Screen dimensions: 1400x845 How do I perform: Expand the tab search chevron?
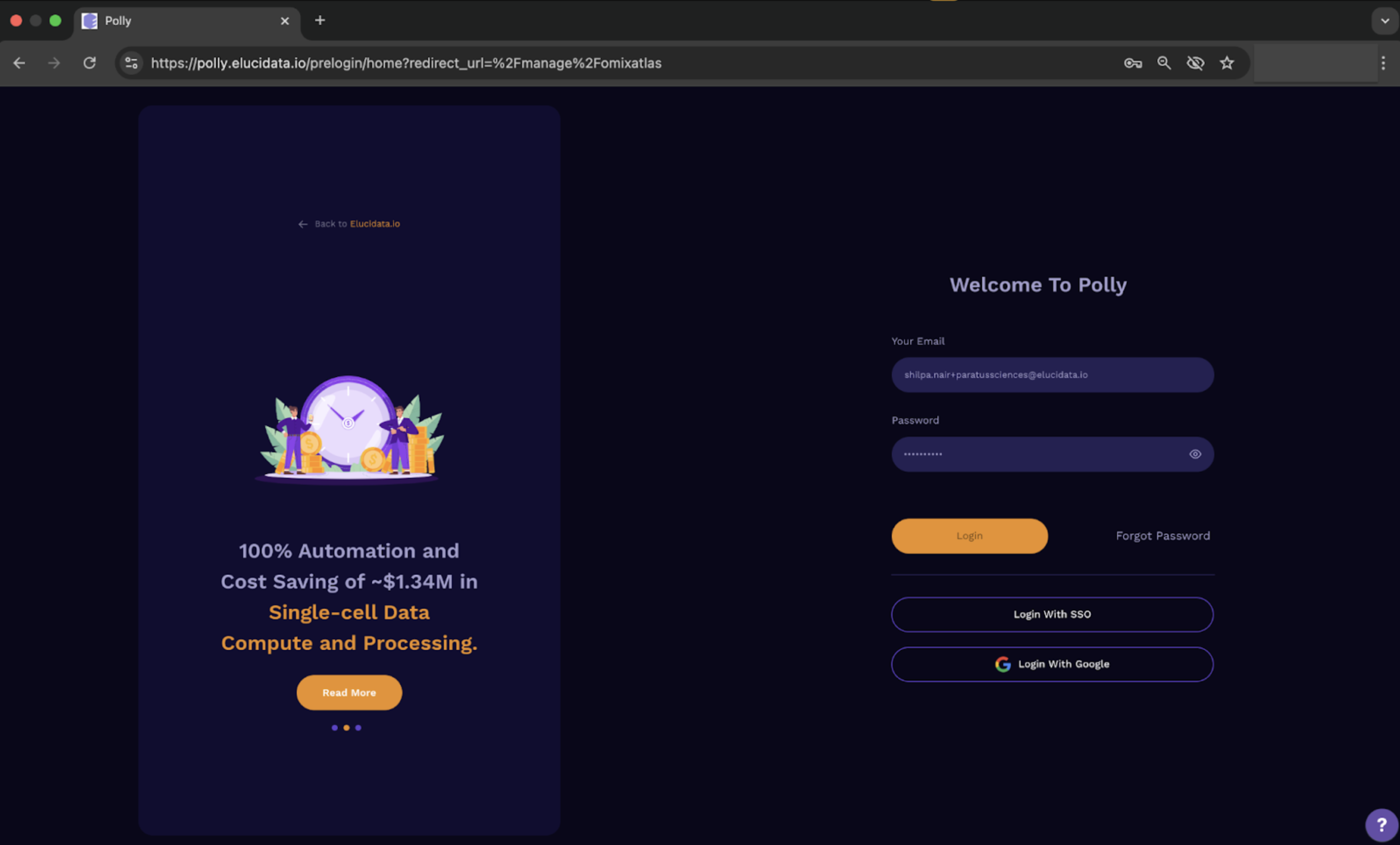point(1385,21)
